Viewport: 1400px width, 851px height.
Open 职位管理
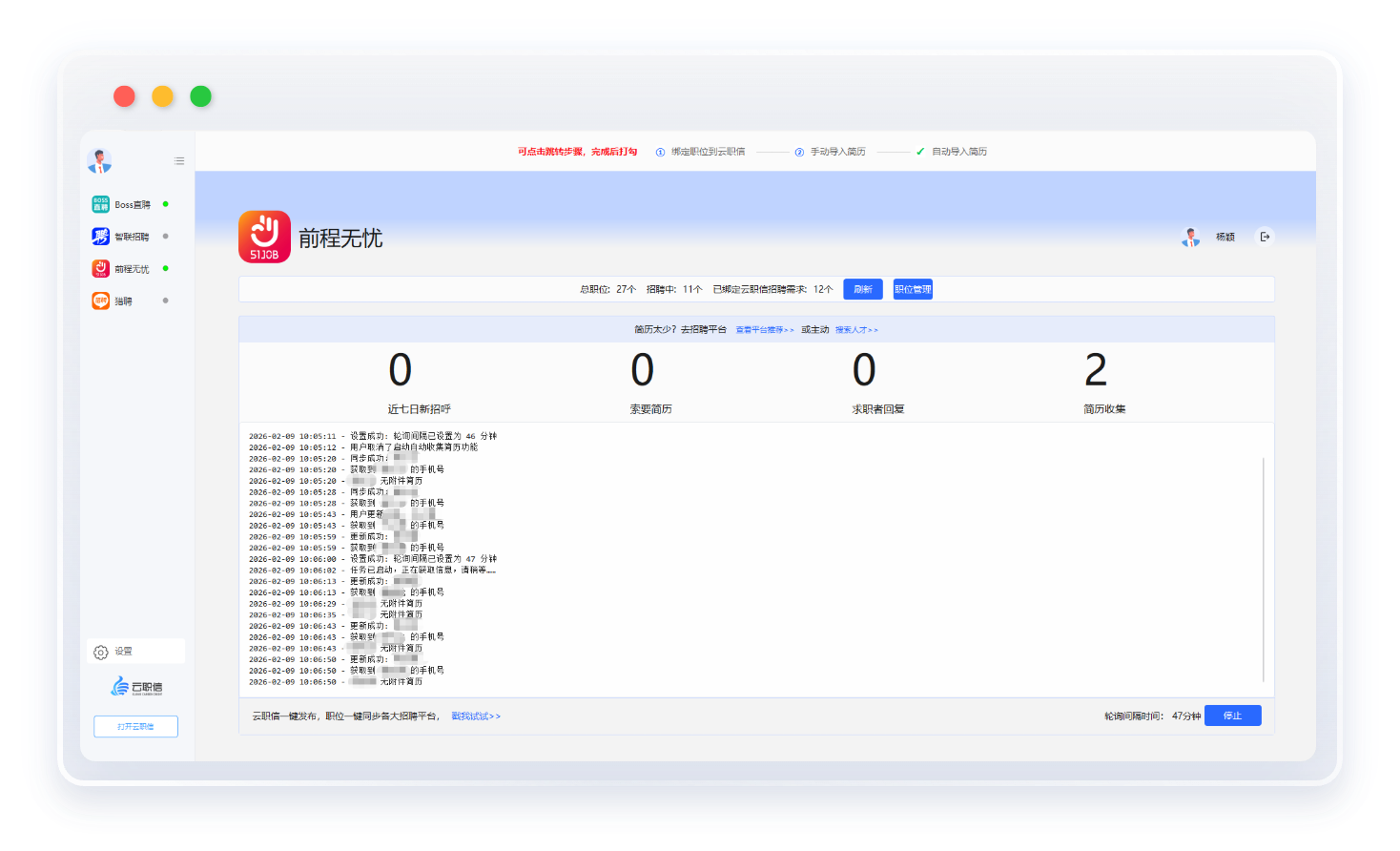point(913,289)
